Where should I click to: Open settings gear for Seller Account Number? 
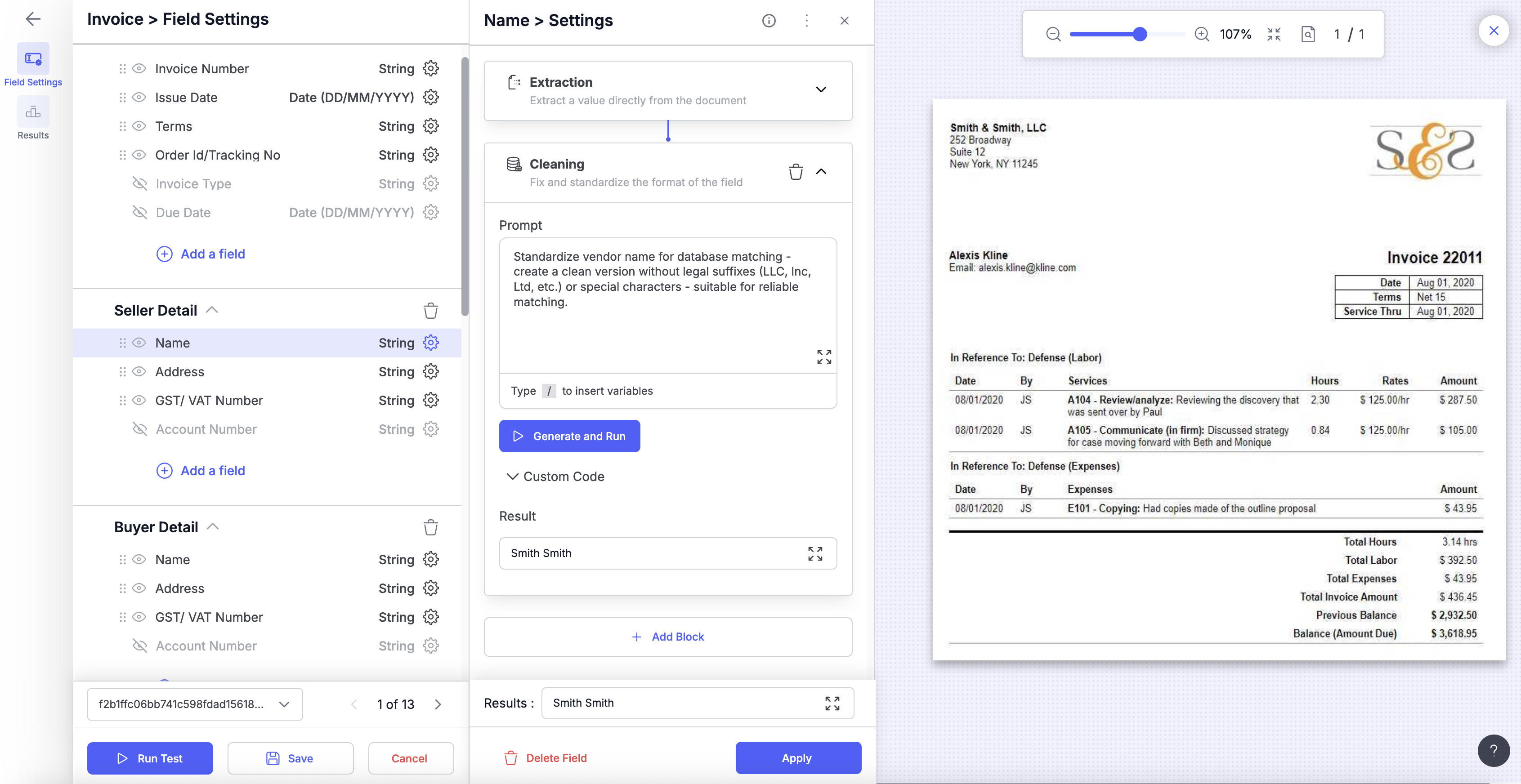pyautogui.click(x=431, y=429)
